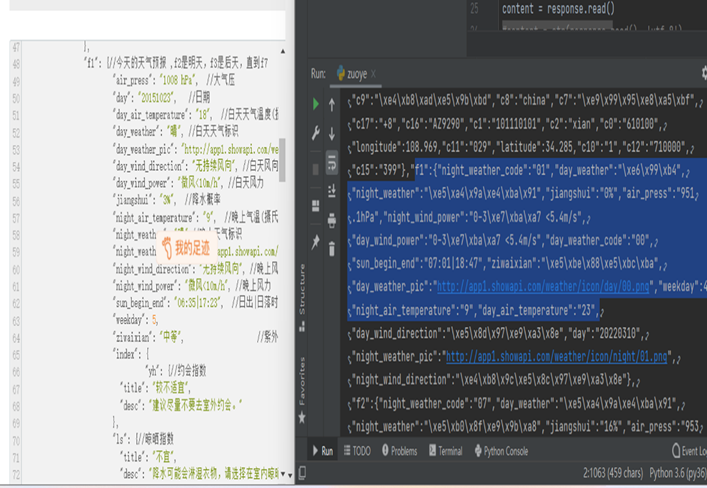Click the Restore Layout icon

(x=316, y=206)
